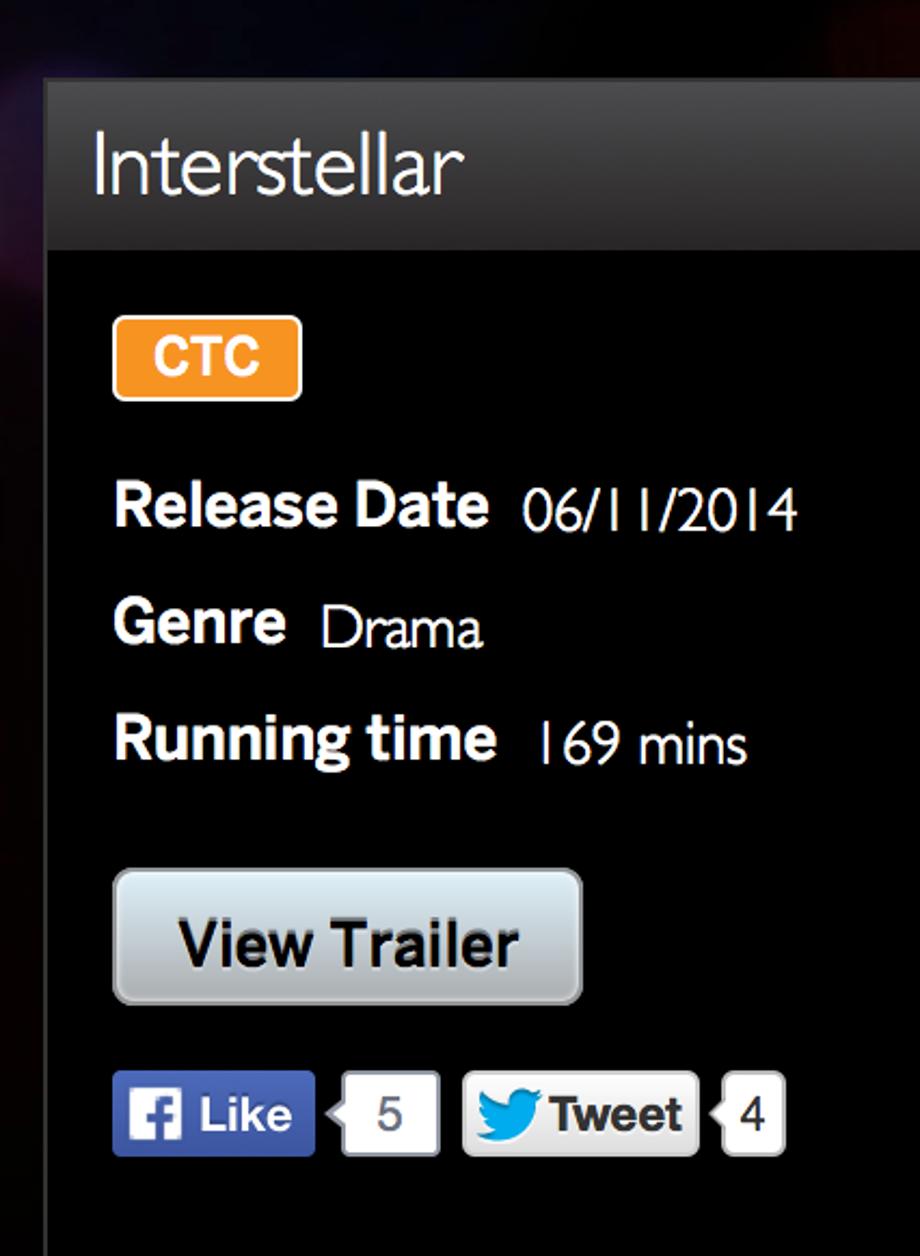Select the Genre label
The image size is (920, 1256).
pos(199,622)
